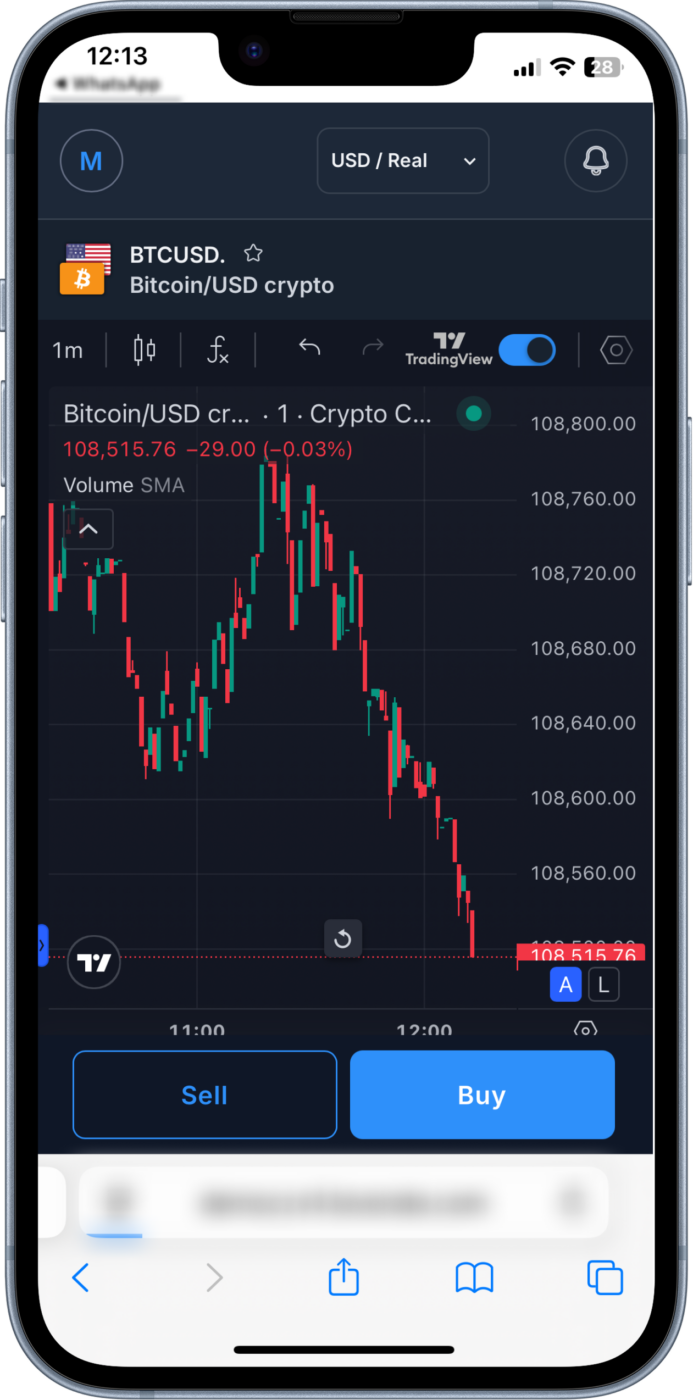Toggle auto scale A button

point(565,985)
